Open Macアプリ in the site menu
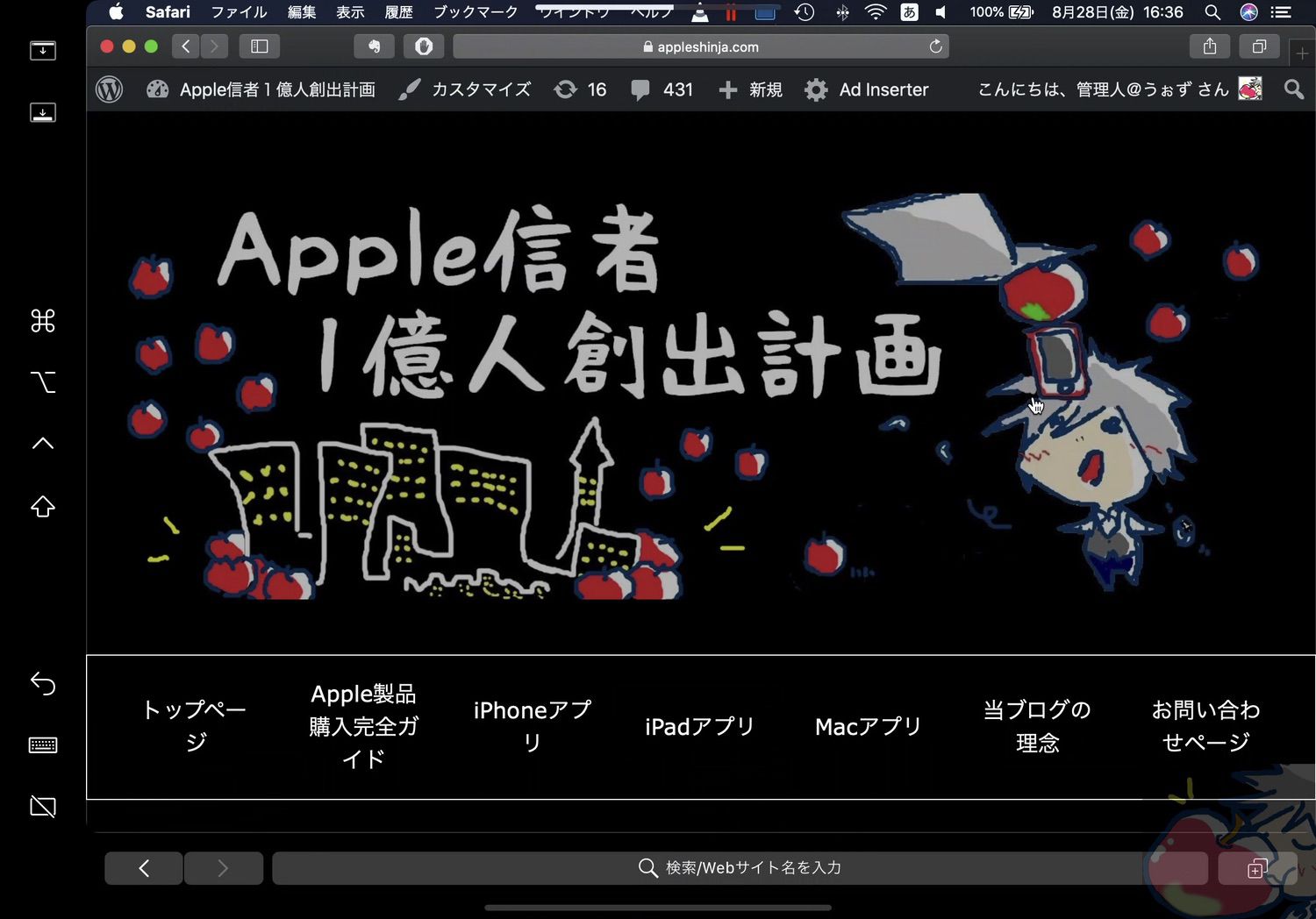 [x=868, y=727]
